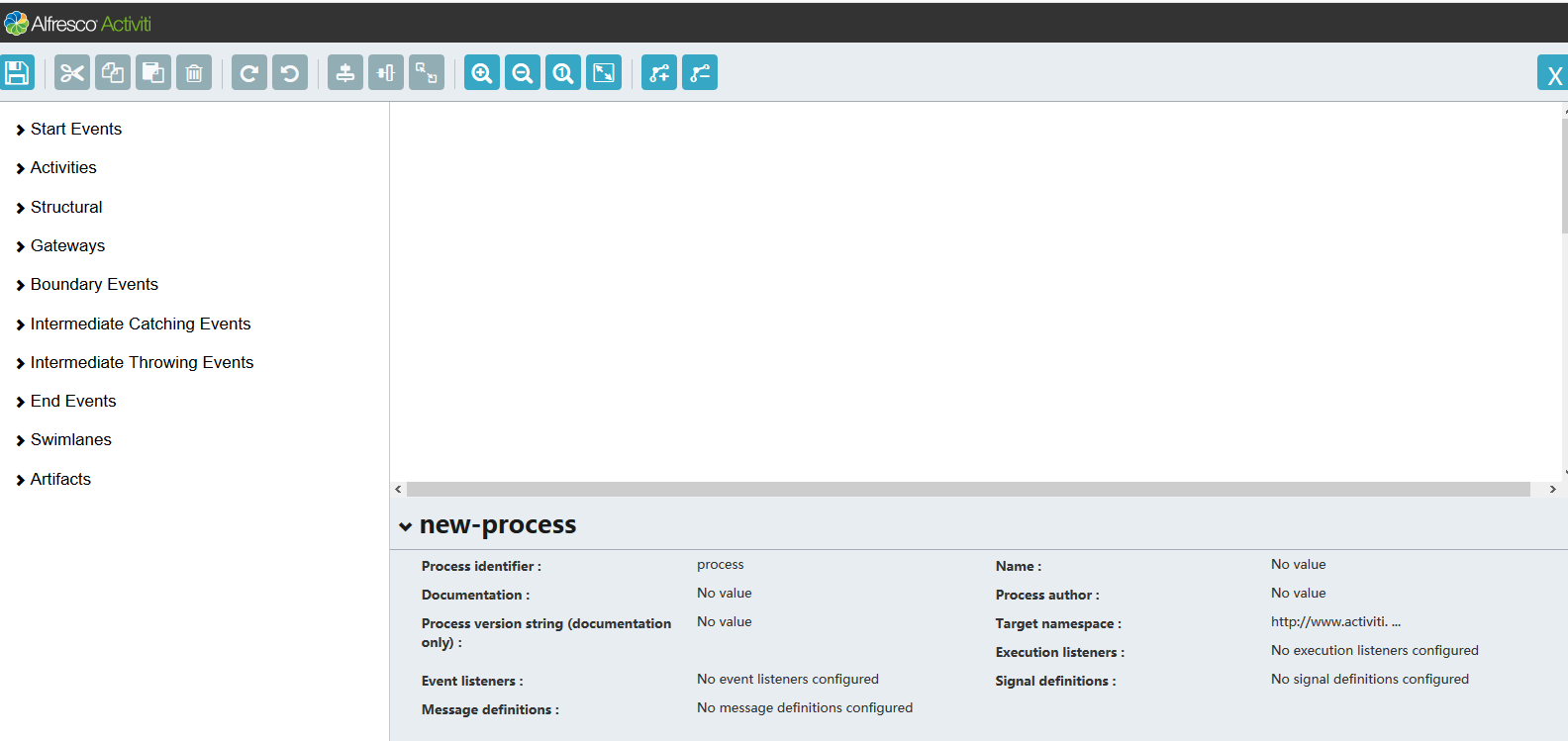Expand the Swimlanes group
This screenshot has height=741, width=1568.
click(x=63, y=440)
